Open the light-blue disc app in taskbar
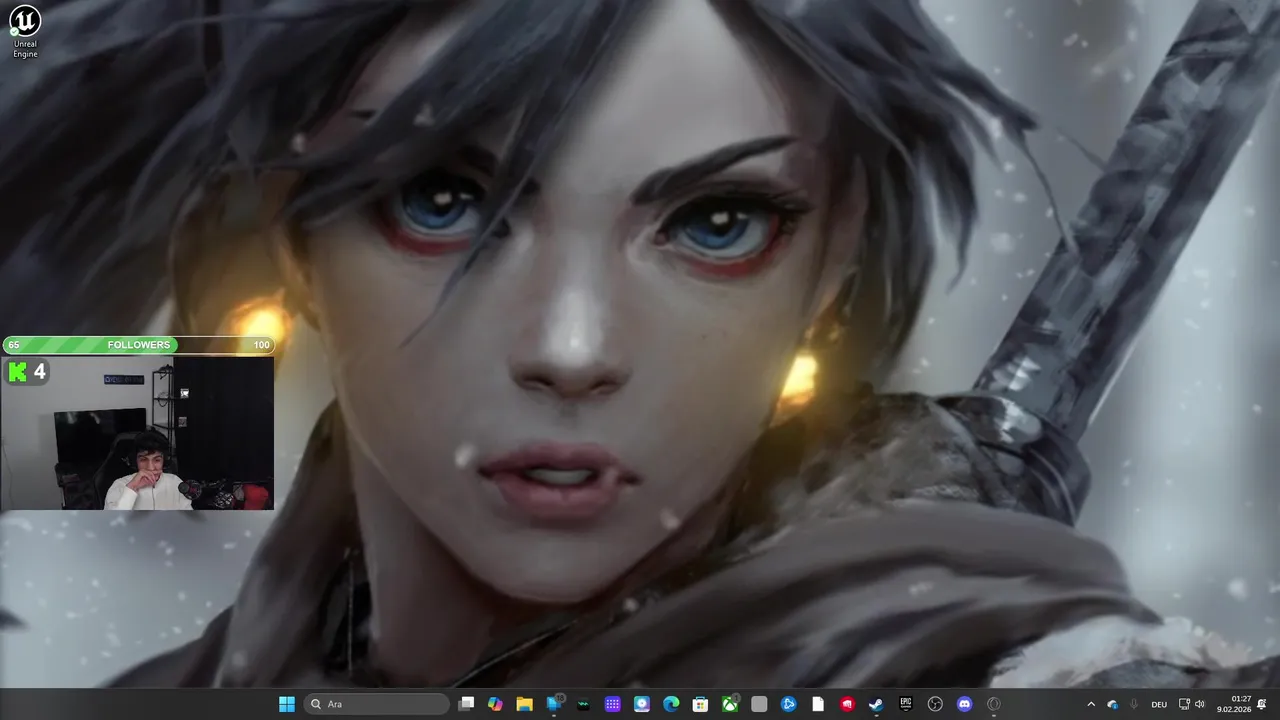1280x720 pixels. click(x=642, y=704)
